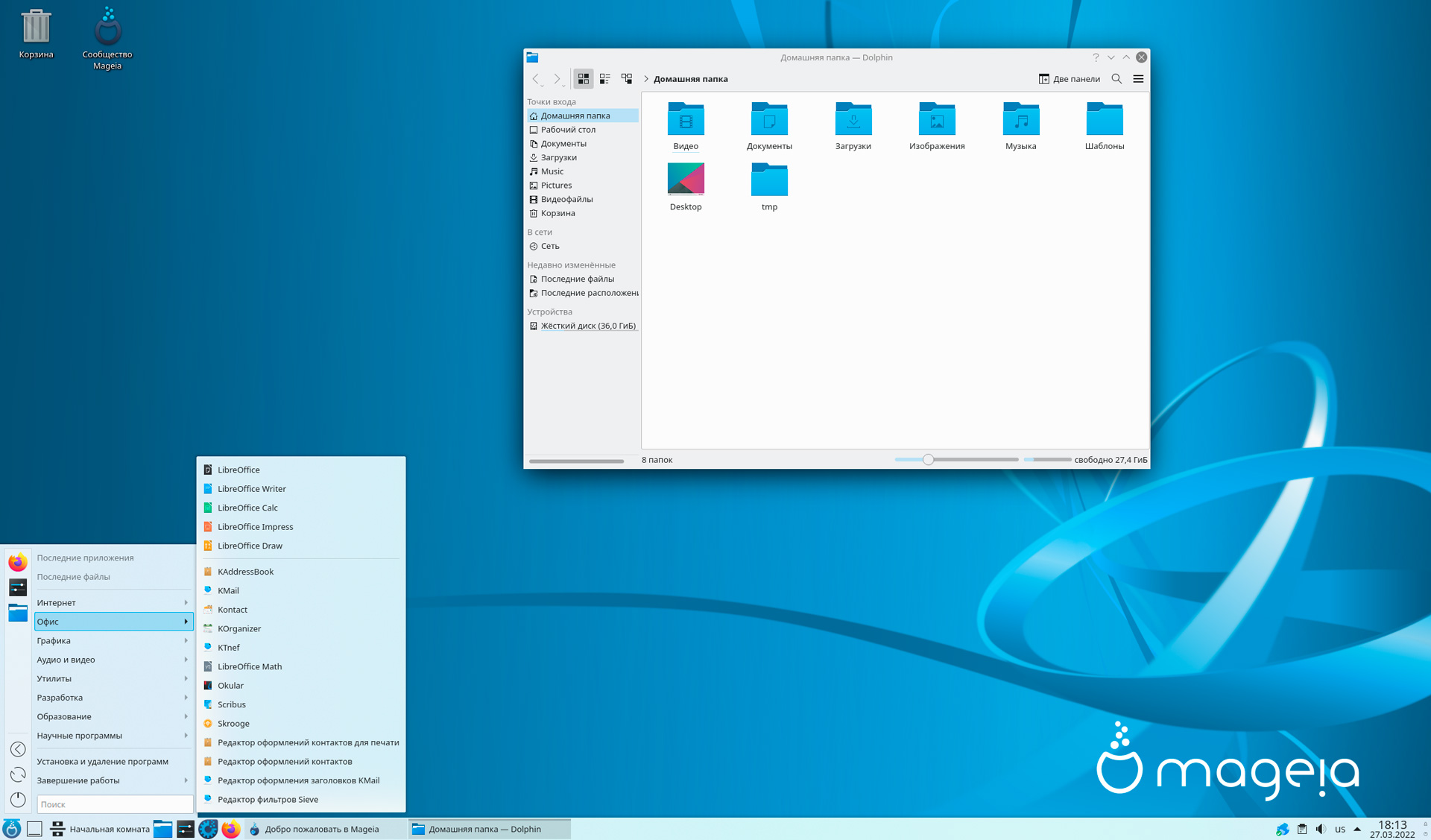Click the volume icon in system tray
Viewport: 1431px width, 840px height.
click(1321, 829)
